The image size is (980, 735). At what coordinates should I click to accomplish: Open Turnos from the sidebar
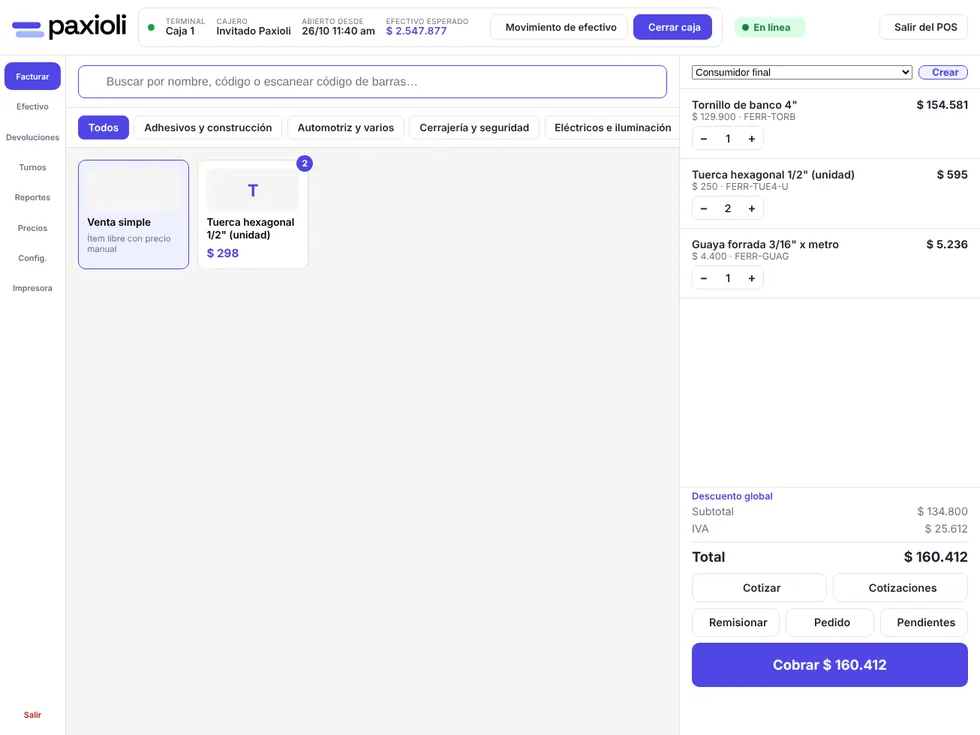point(32,168)
